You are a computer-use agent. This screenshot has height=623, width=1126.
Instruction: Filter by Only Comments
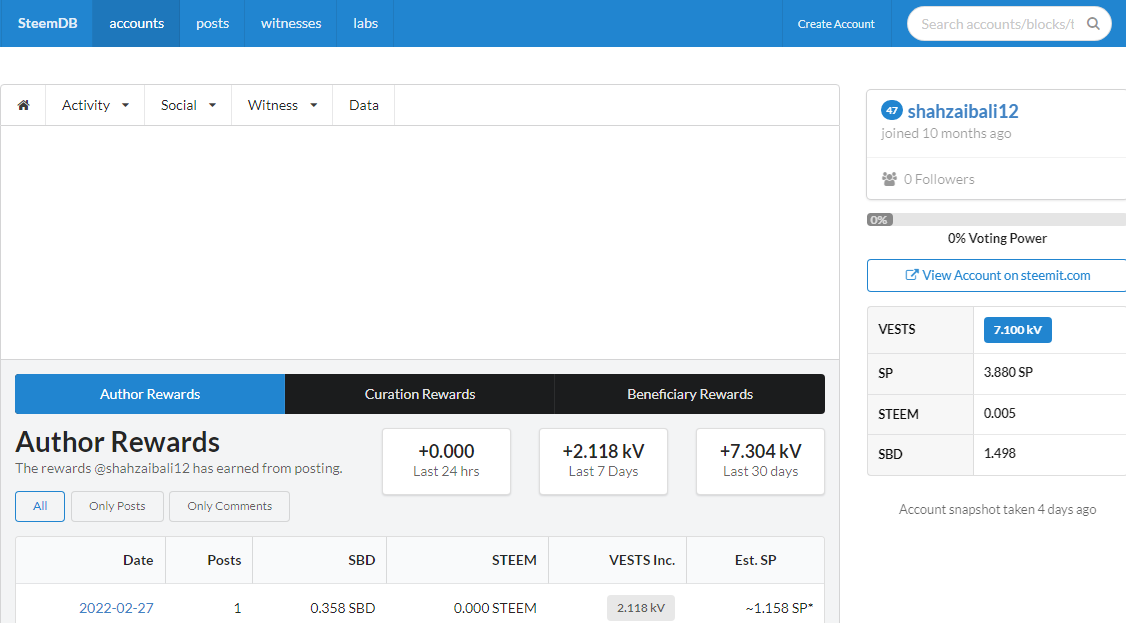click(x=230, y=507)
